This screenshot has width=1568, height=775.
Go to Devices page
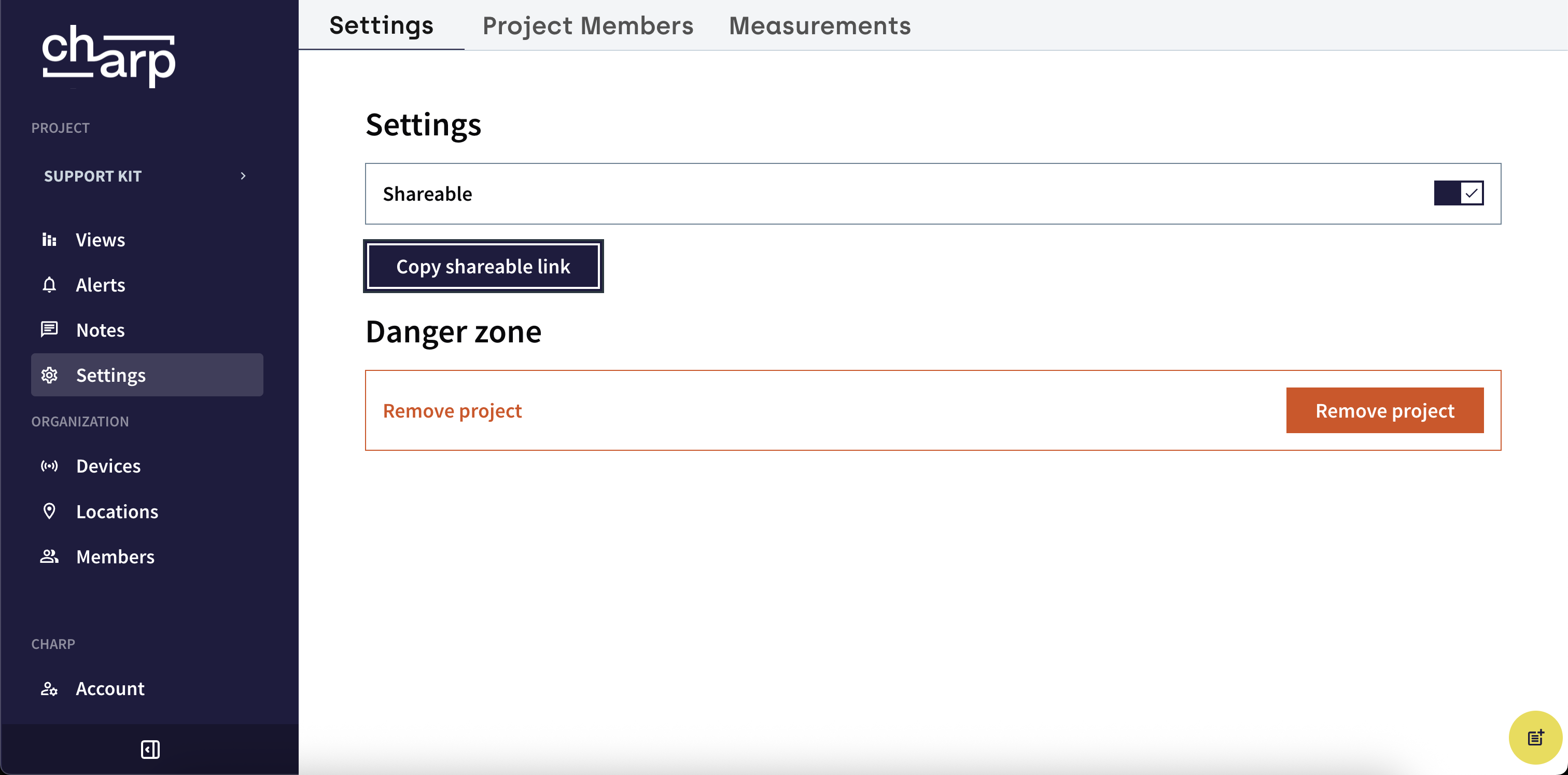point(147,466)
